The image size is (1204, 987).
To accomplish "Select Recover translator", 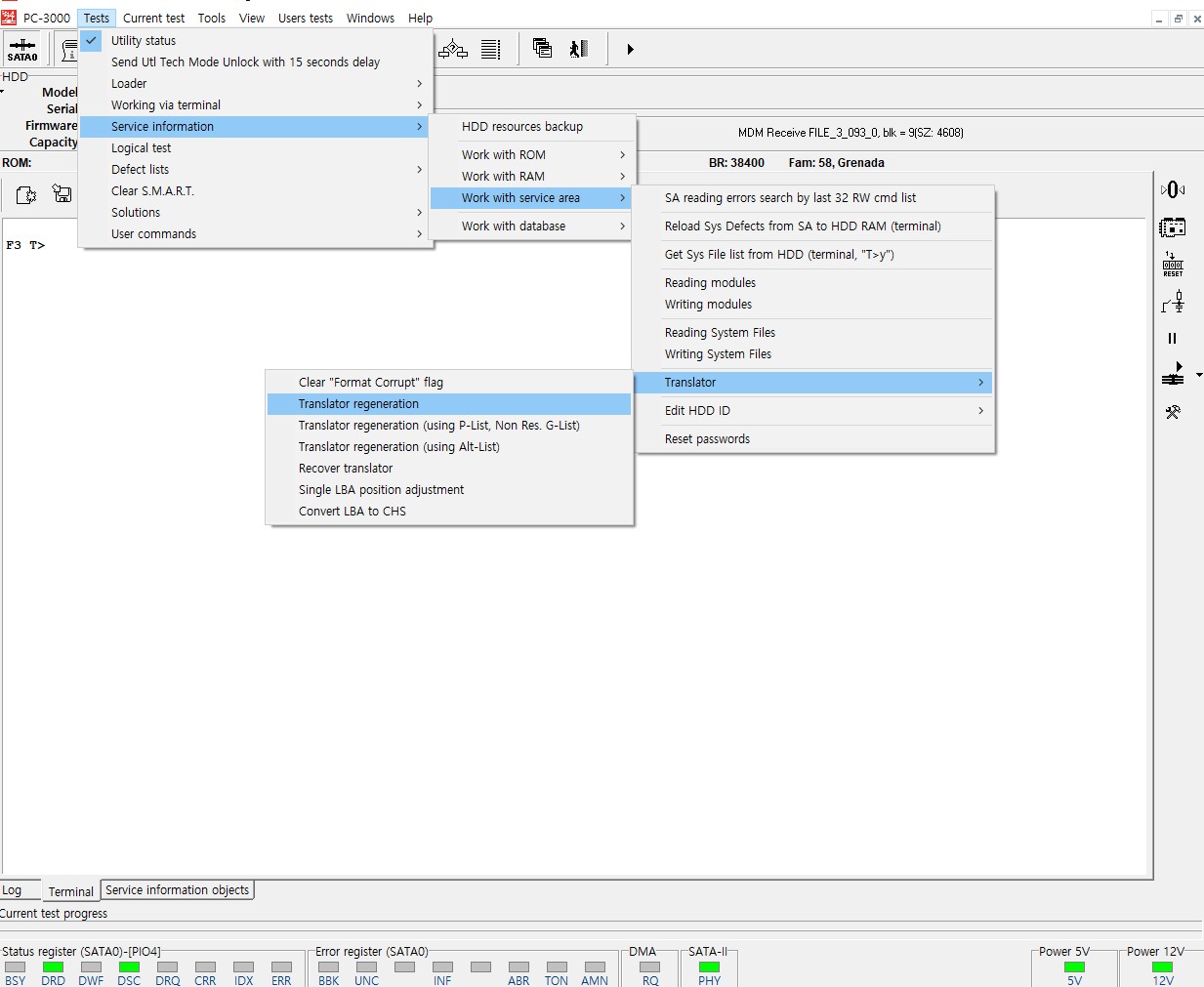I will click(x=449, y=468).
